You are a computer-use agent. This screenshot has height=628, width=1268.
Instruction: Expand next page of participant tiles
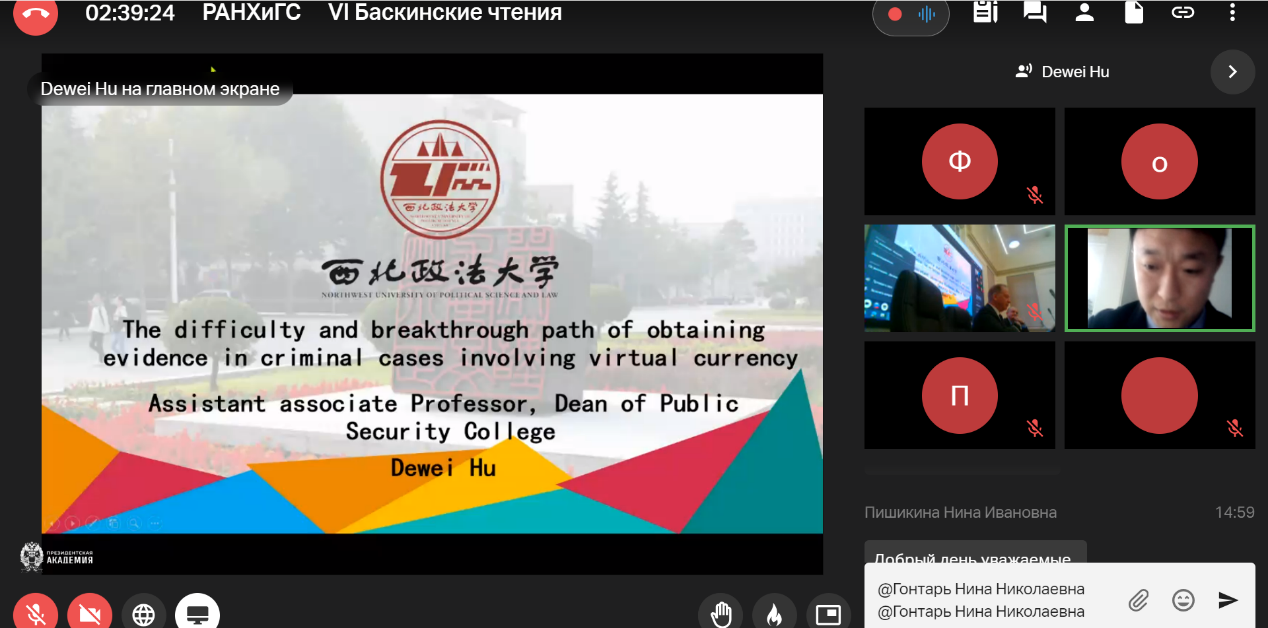tap(1232, 72)
